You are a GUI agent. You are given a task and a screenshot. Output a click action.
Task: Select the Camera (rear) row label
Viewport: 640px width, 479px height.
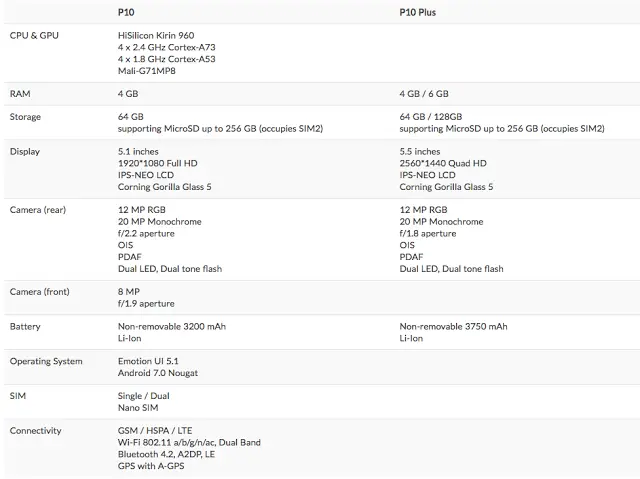click(38, 210)
